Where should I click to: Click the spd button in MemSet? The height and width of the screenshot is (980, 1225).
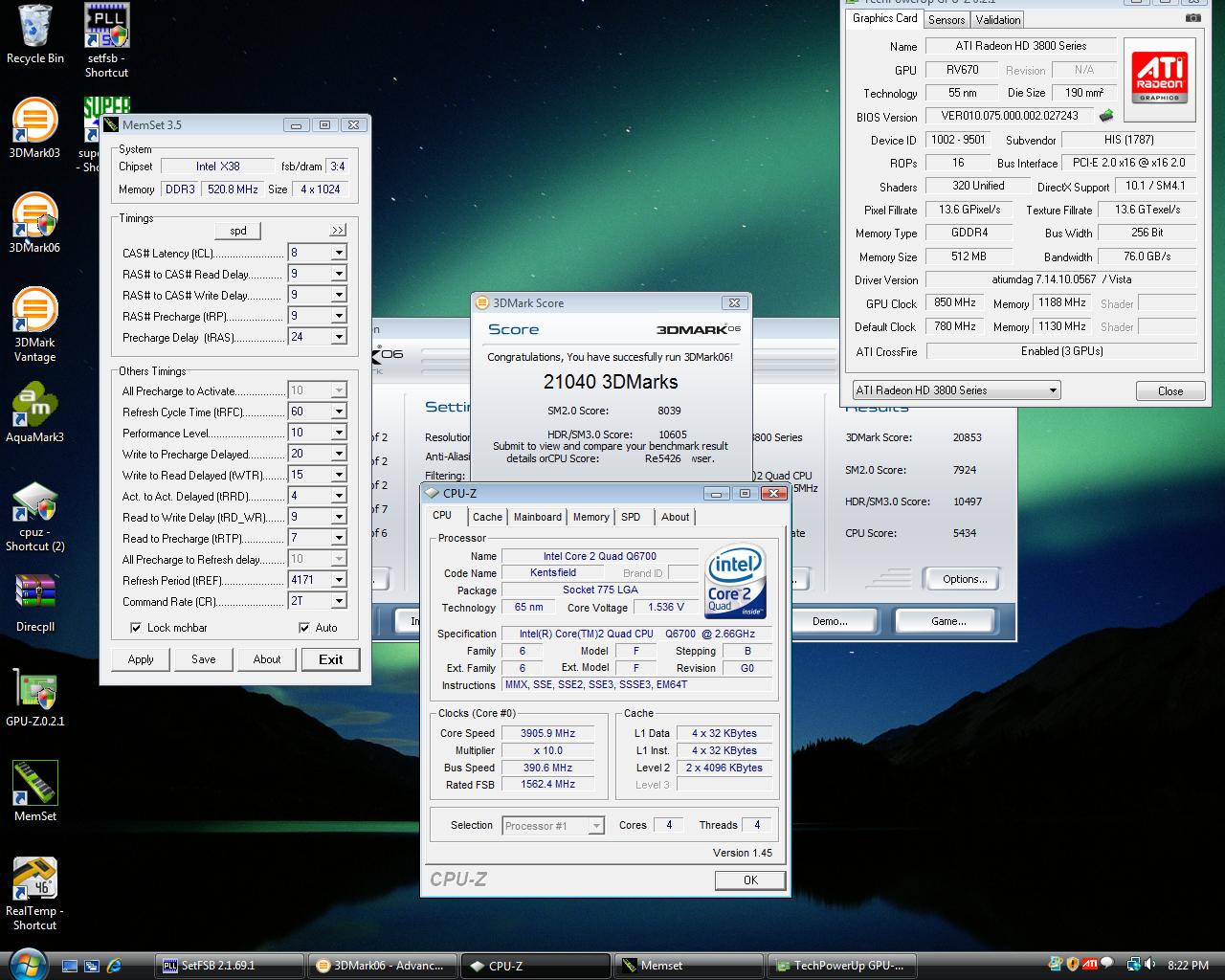(x=238, y=231)
